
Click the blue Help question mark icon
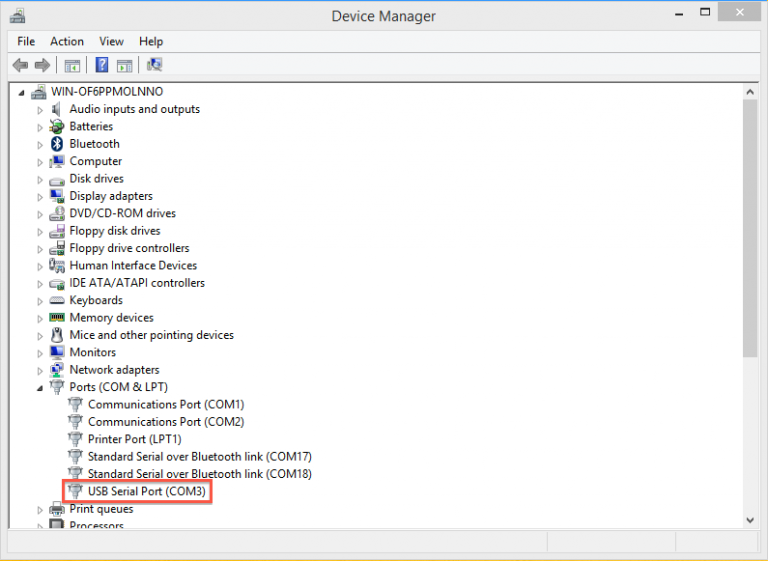point(102,65)
